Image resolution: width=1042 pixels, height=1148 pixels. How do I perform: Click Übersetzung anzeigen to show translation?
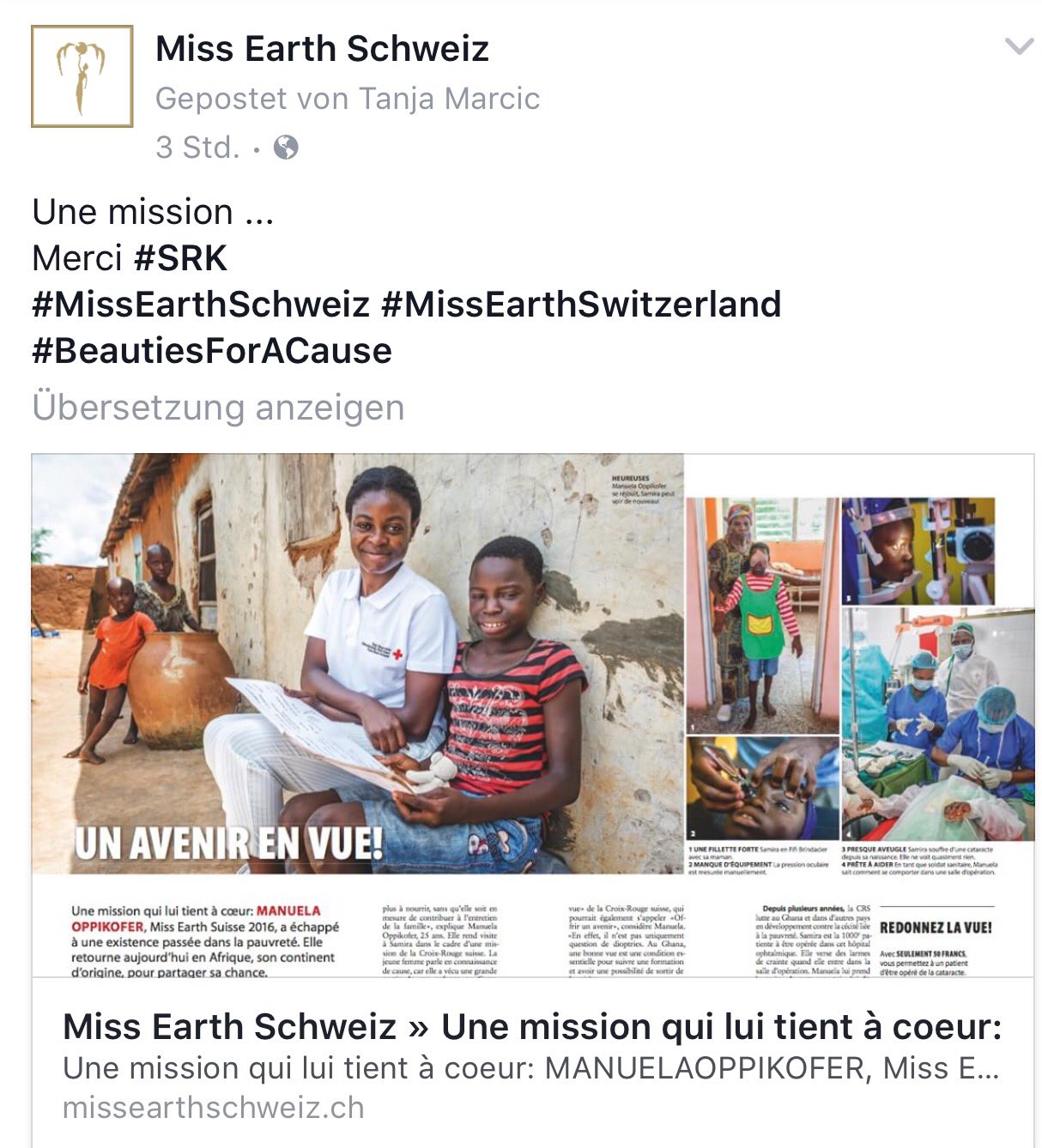[x=218, y=408]
